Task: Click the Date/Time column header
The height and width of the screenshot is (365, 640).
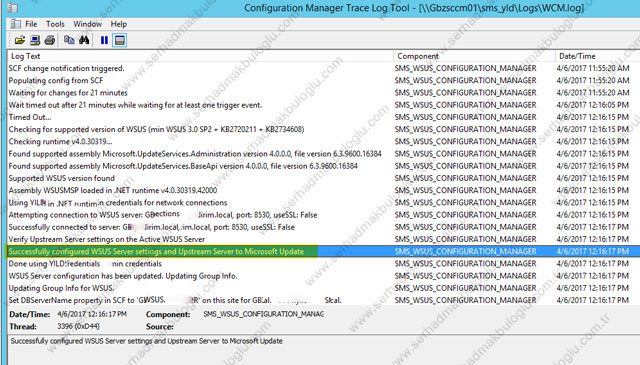Action: [x=598, y=56]
